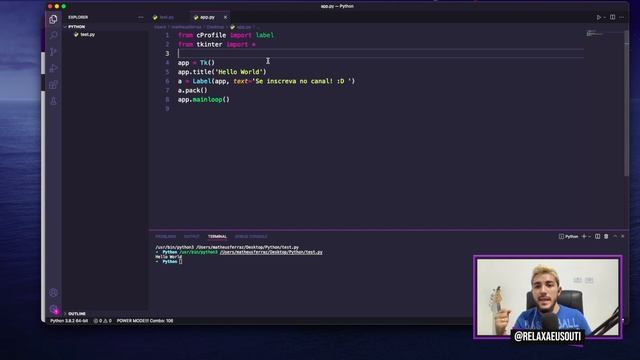
Task: Create a new terminal with plus icon
Action: (x=584, y=236)
